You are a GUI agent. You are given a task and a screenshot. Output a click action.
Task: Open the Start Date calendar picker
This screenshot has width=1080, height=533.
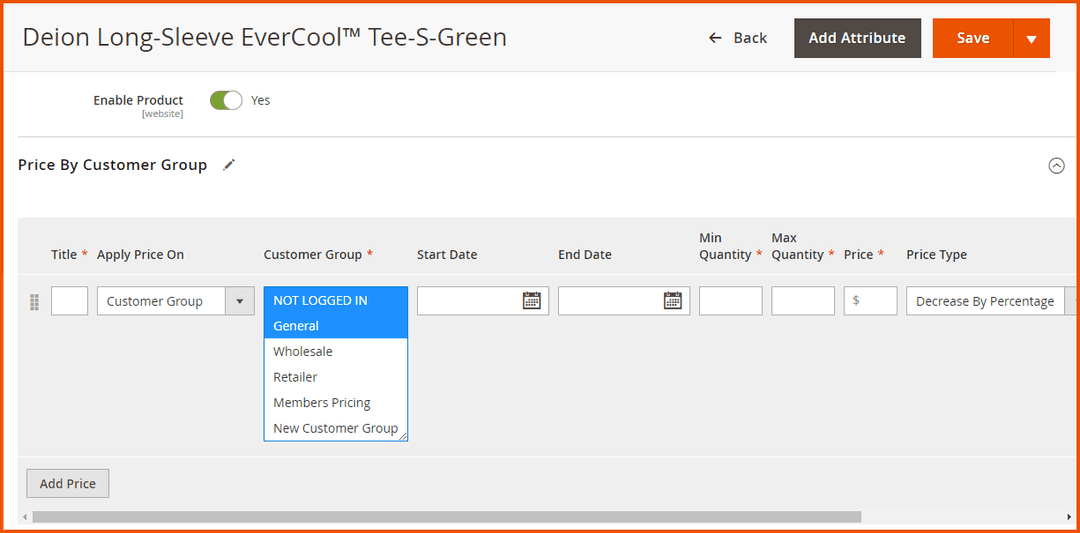pos(531,301)
